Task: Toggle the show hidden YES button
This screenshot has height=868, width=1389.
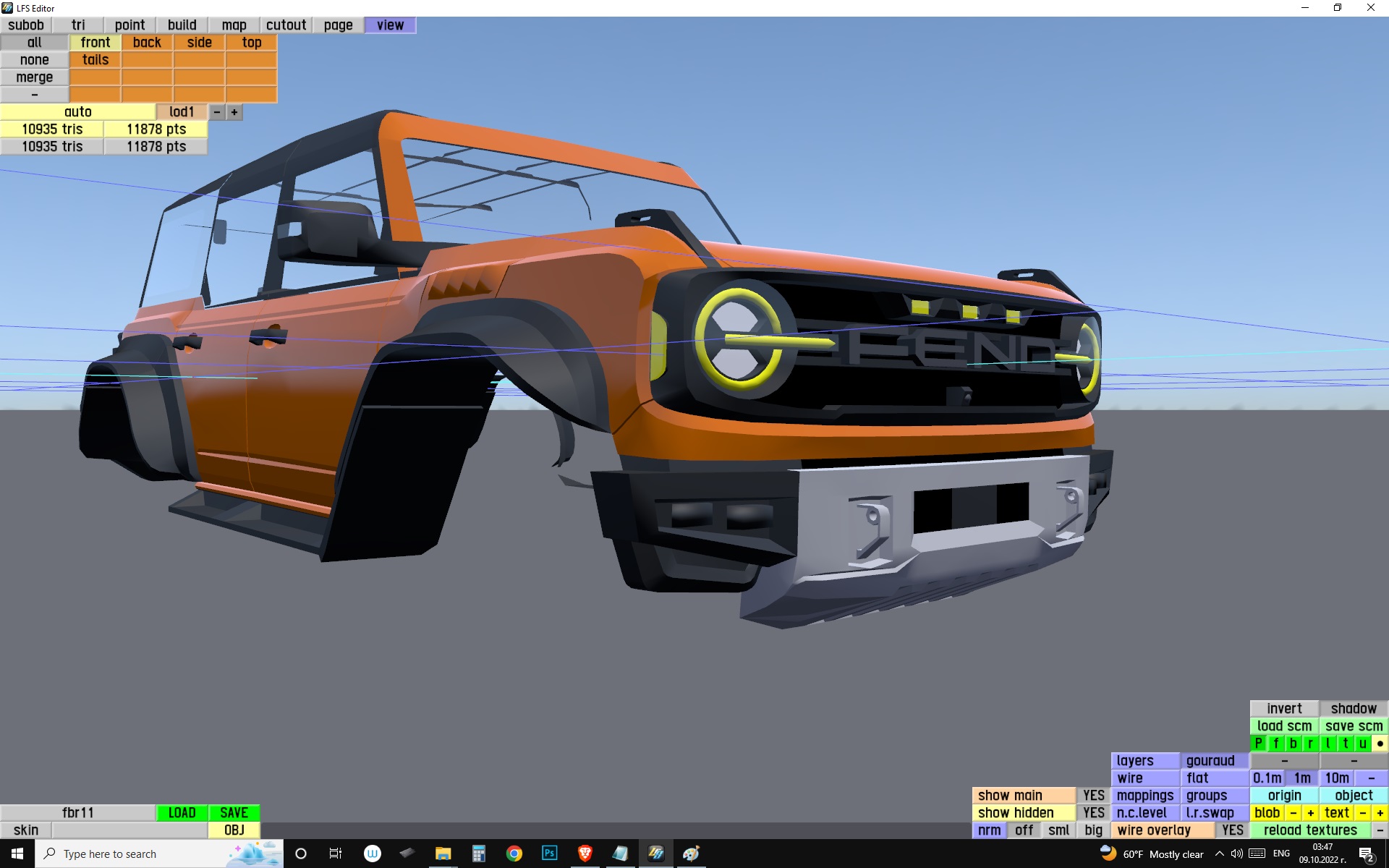Action: point(1093,813)
